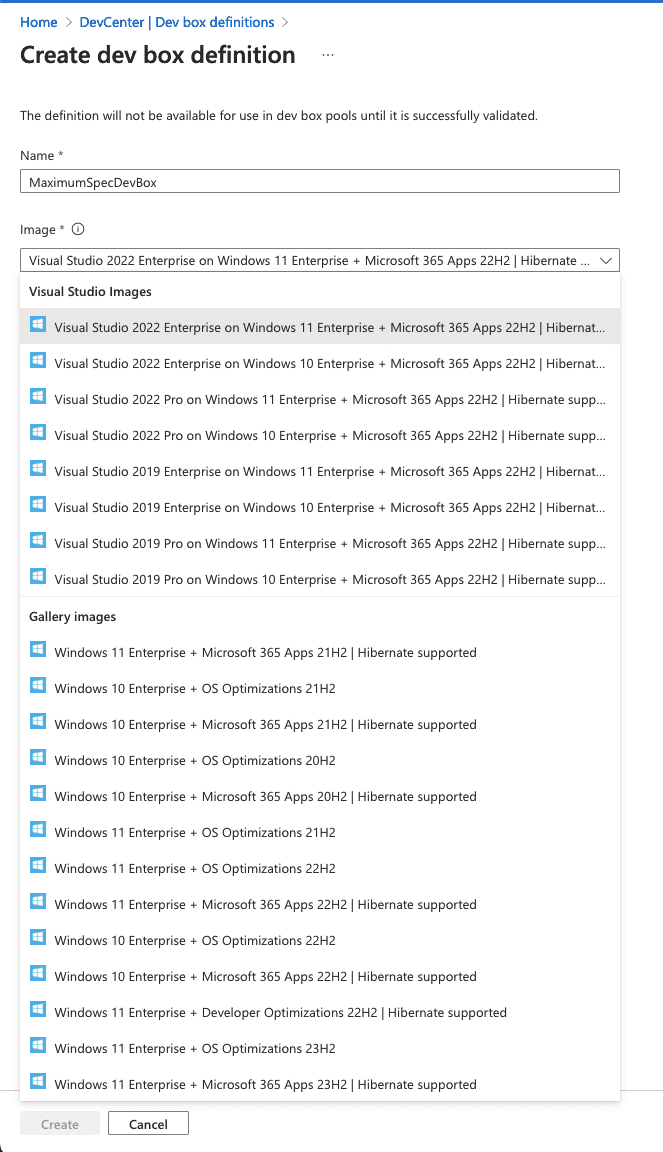The width and height of the screenshot is (663, 1152).
Task: Select Windows 11 Enterprise + Microsoft 365 Apps 23H2
Action: [x=265, y=1084]
